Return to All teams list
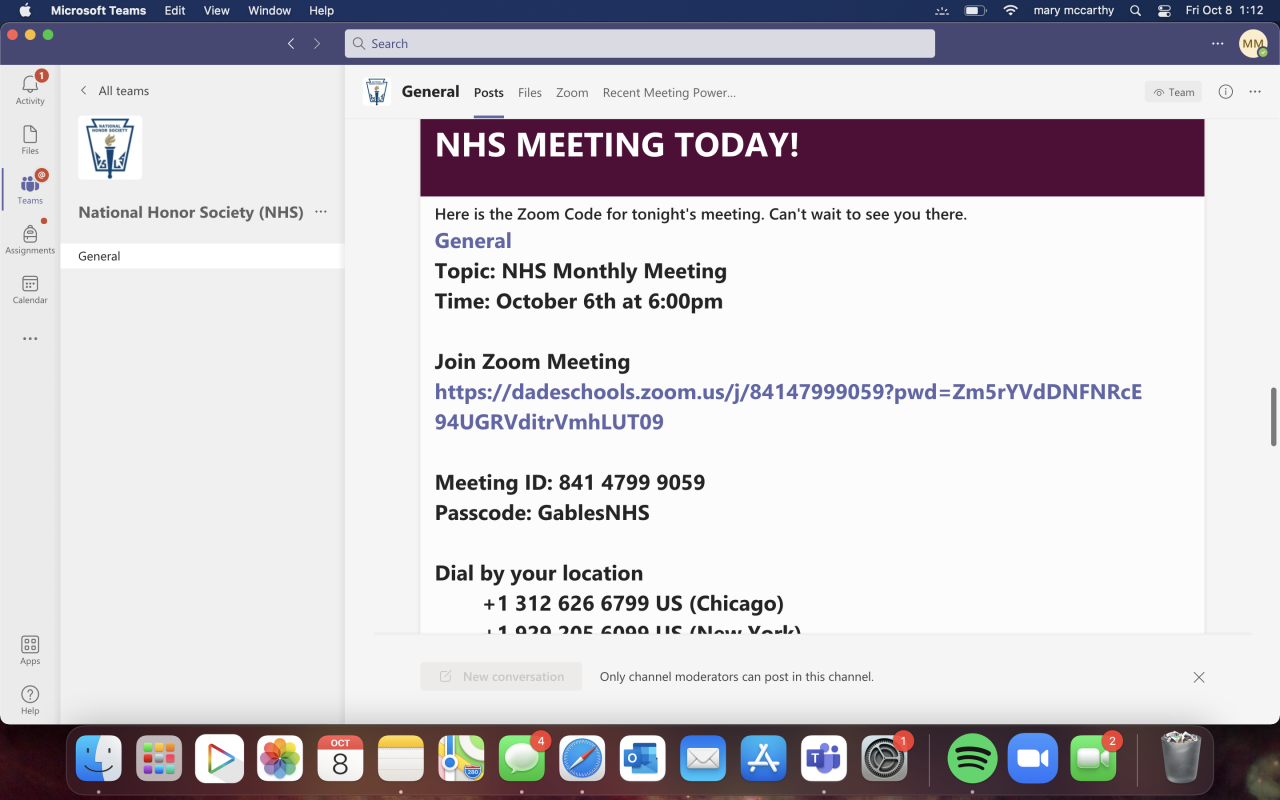The width and height of the screenshot is (1280, 800). (x=114, y=91)
